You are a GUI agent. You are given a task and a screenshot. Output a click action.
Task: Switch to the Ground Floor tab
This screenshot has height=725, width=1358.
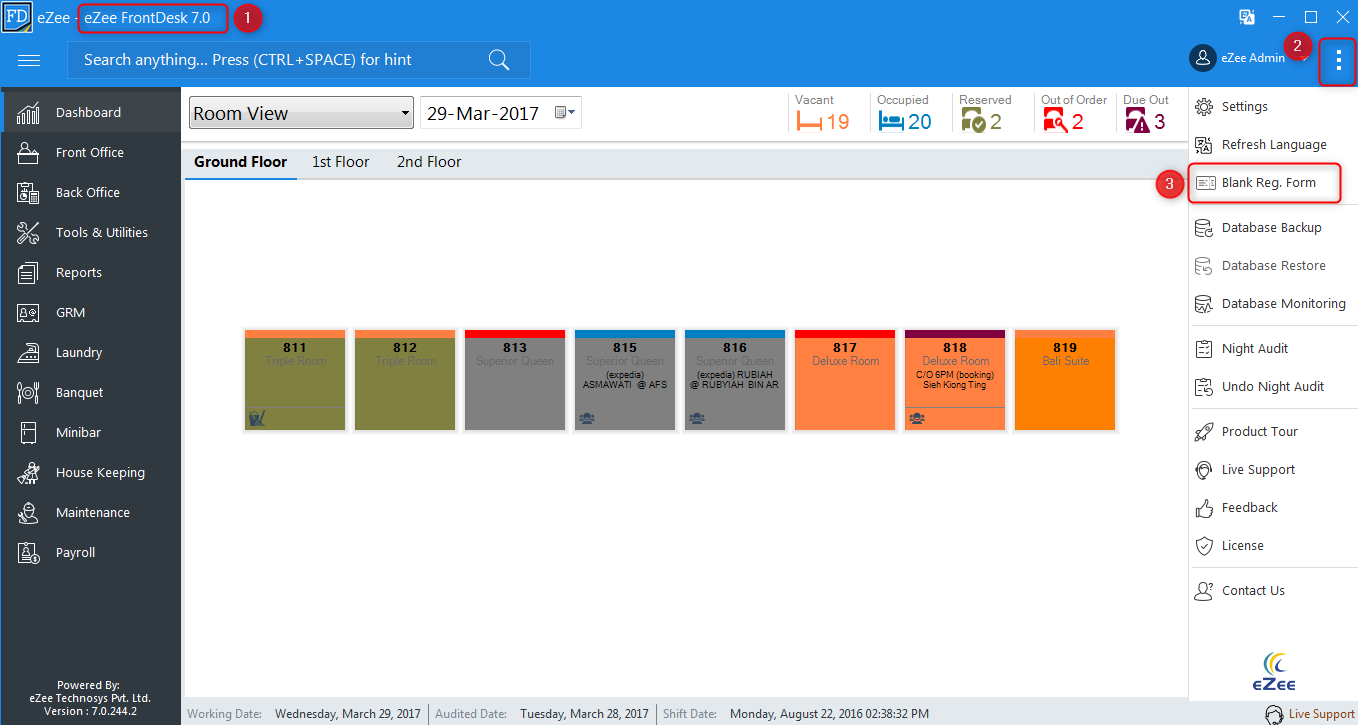(x=240, y=162)
